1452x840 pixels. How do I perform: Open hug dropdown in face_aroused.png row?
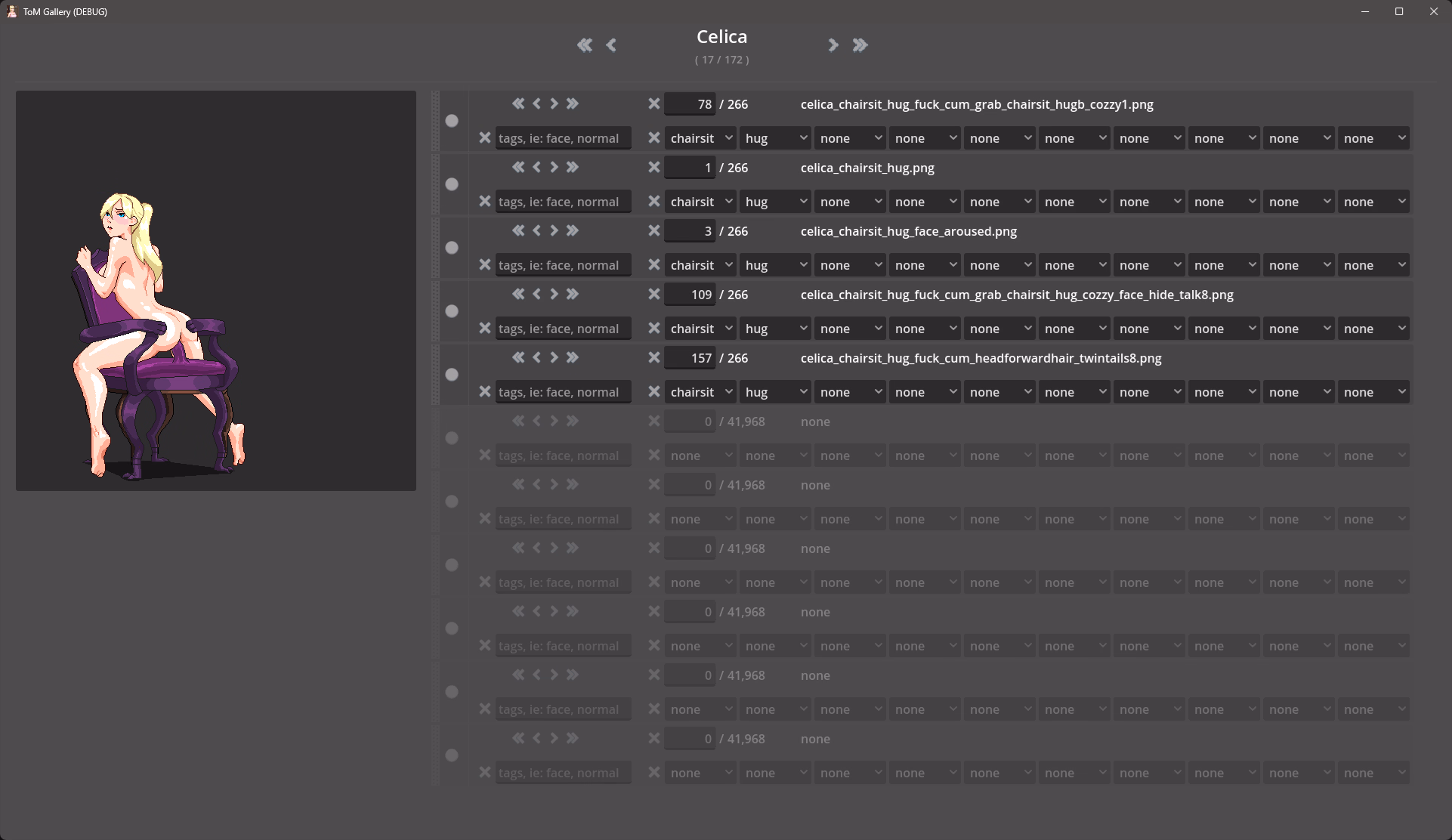coord(775,265)
